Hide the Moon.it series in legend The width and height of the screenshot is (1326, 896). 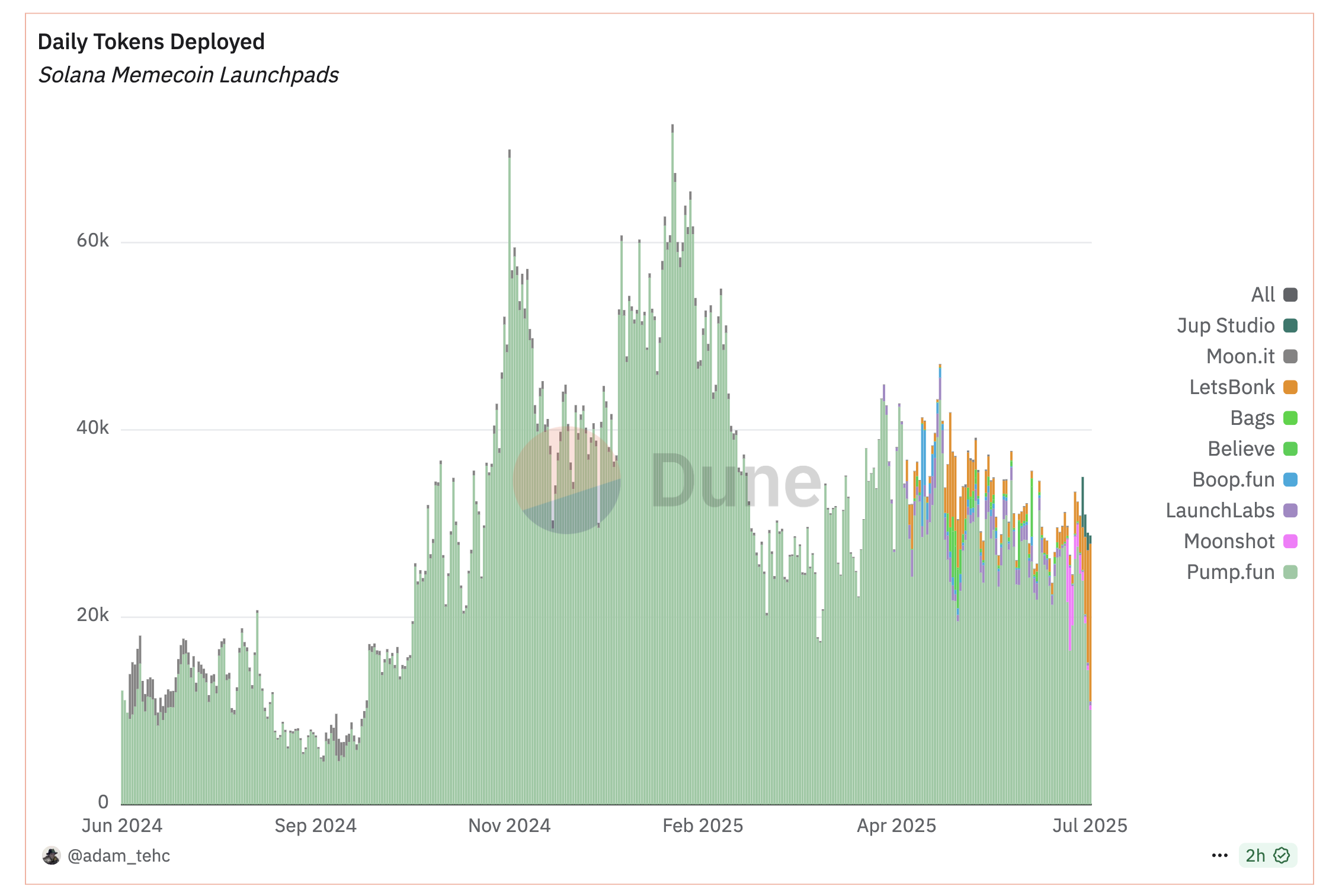1240,356
